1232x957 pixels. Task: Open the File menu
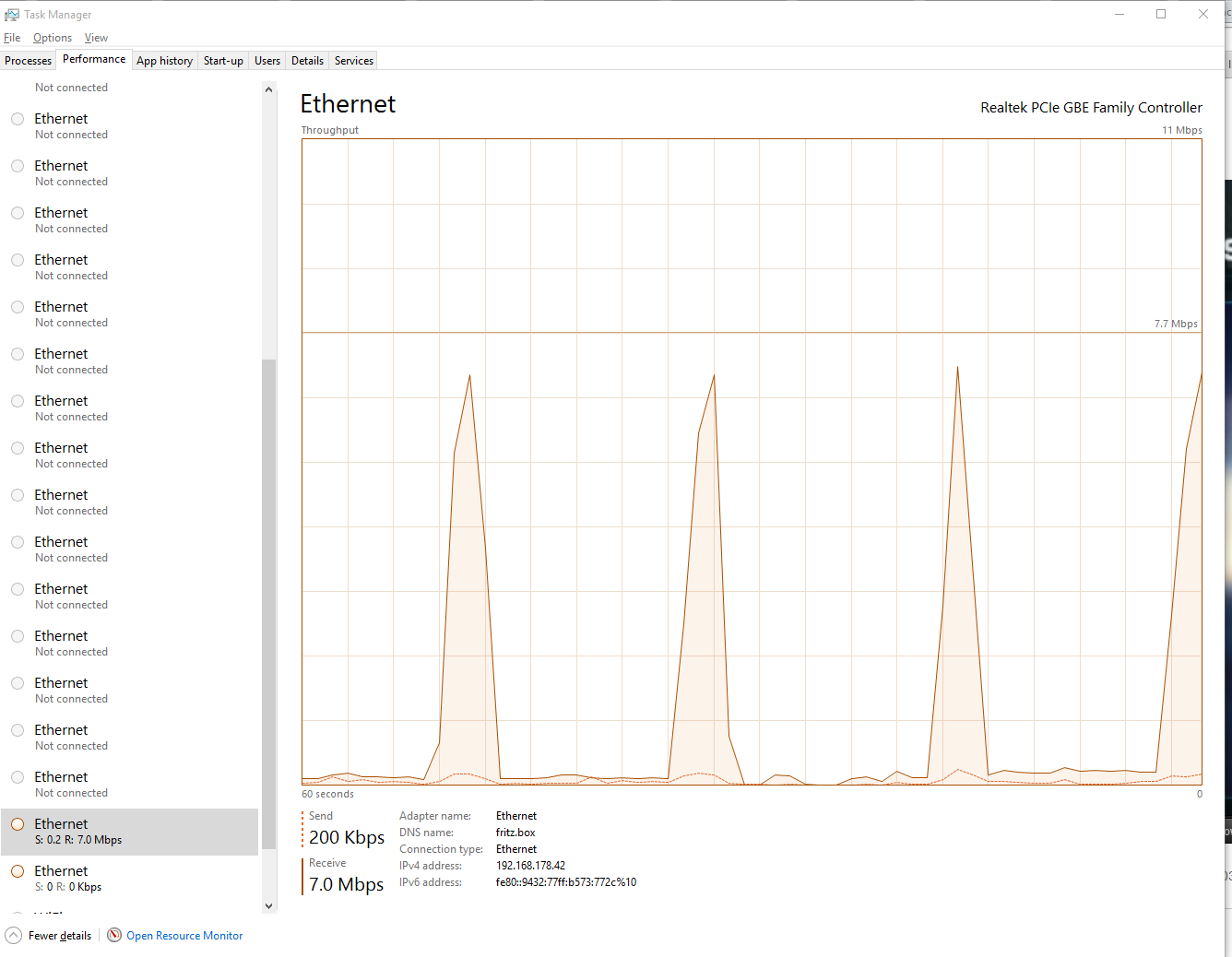(x=12, y=38)
